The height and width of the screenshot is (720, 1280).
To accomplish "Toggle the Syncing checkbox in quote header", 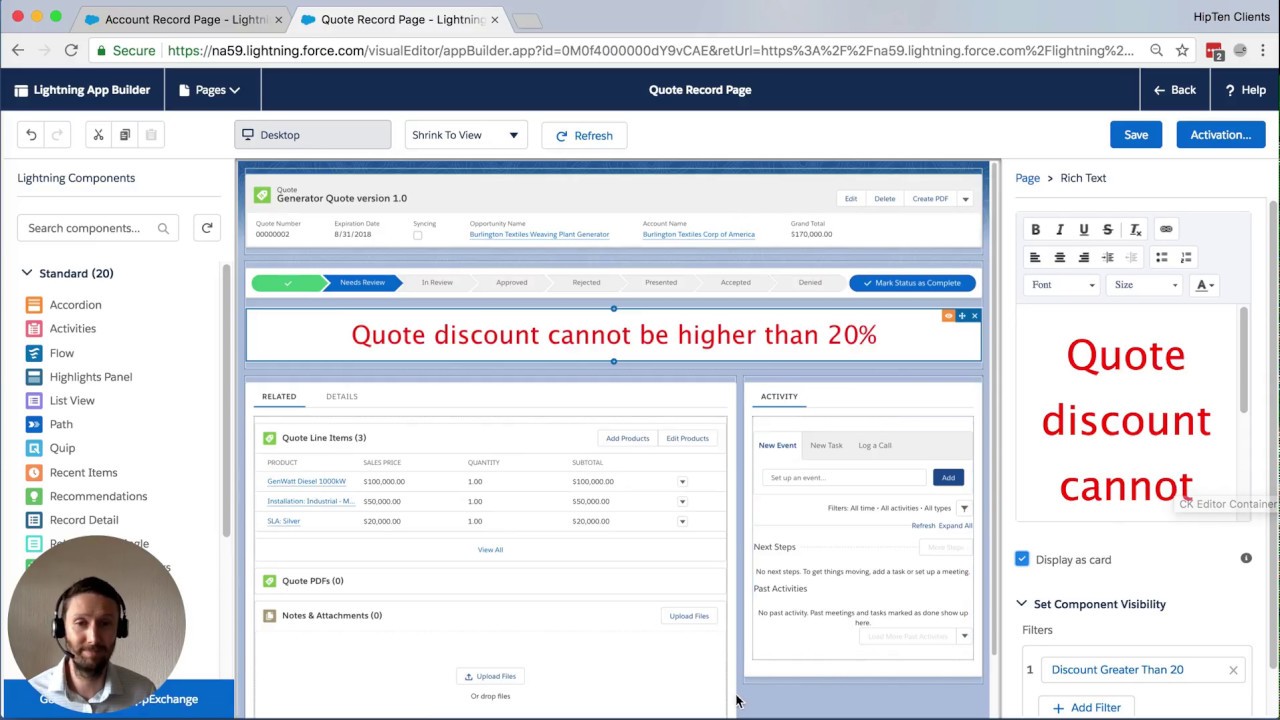I will (x=417, y=235).
